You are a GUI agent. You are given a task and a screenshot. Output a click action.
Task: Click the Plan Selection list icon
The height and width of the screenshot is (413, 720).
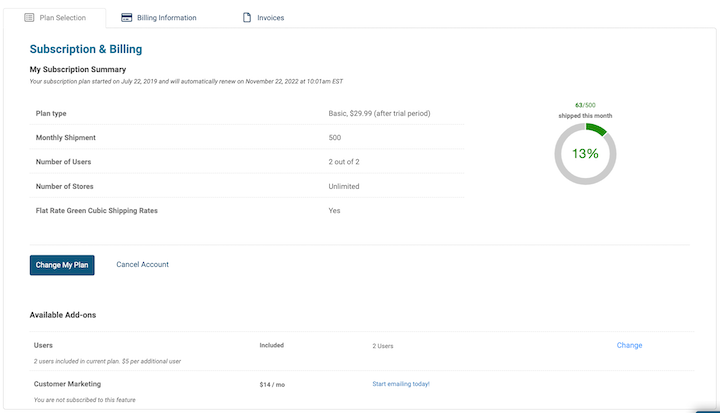coord(29,17)
